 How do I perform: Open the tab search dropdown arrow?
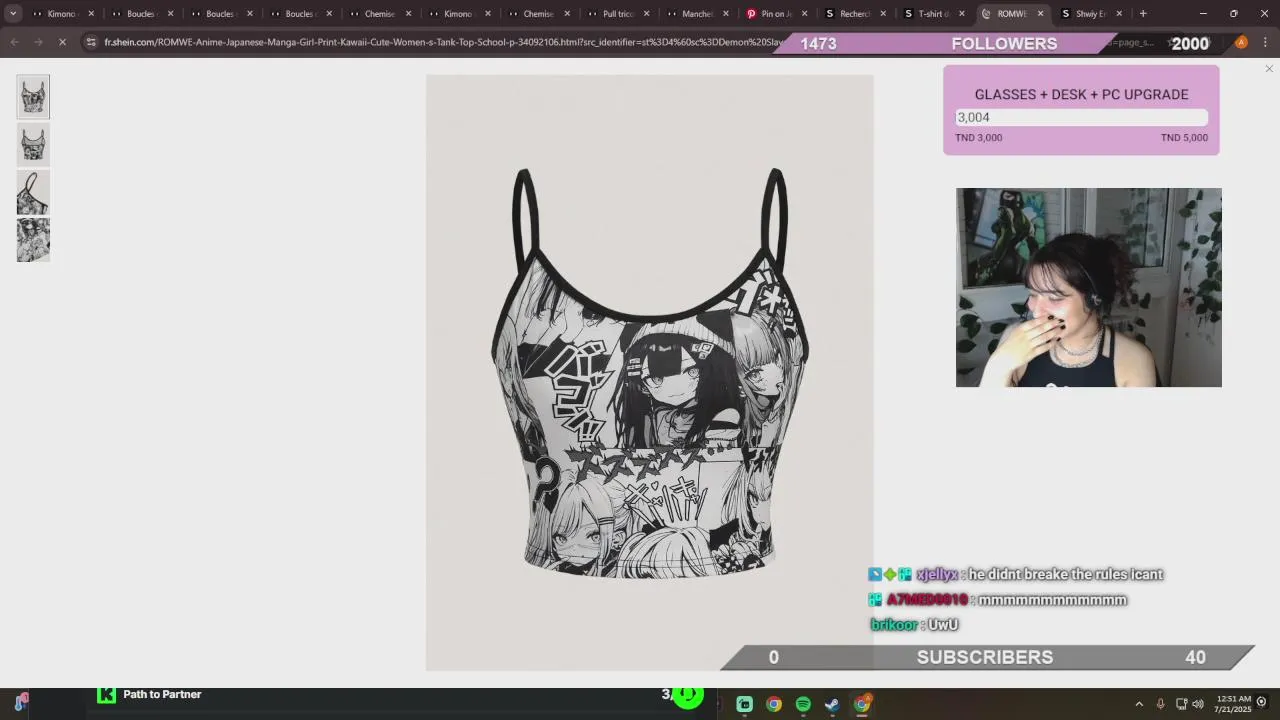13,14
